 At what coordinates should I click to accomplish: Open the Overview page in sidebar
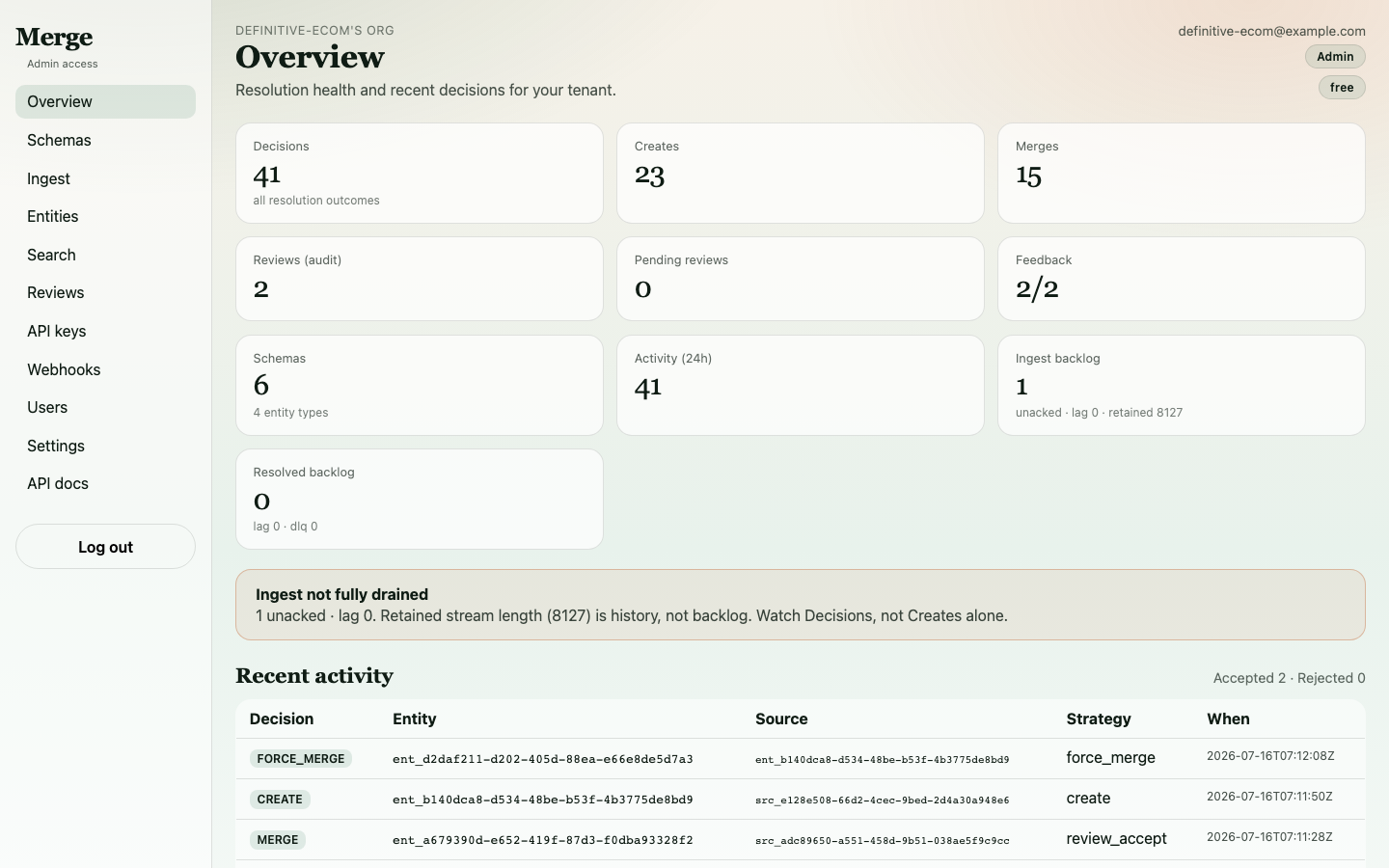point(105,101)
